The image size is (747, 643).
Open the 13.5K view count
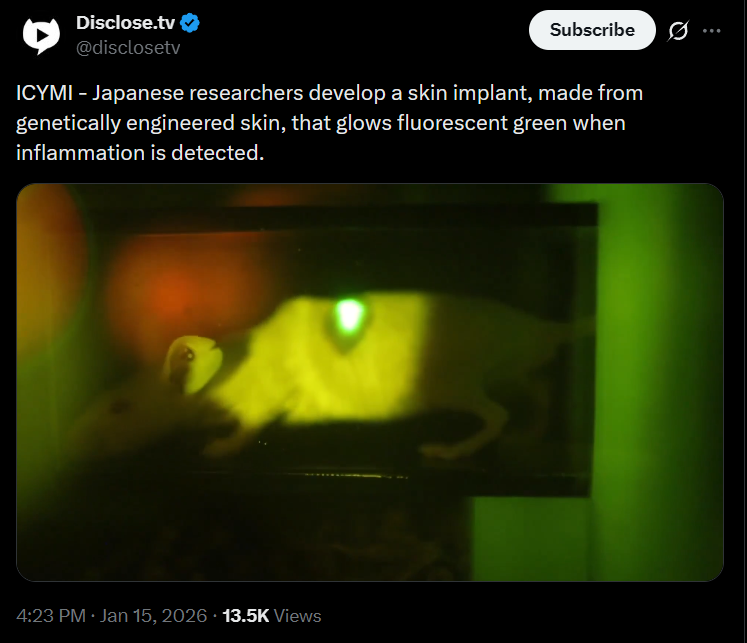coord(246,616)
